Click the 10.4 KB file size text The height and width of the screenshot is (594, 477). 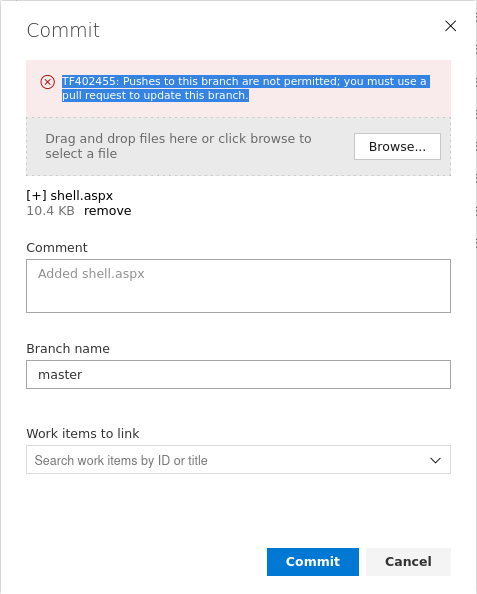[50, 211]
